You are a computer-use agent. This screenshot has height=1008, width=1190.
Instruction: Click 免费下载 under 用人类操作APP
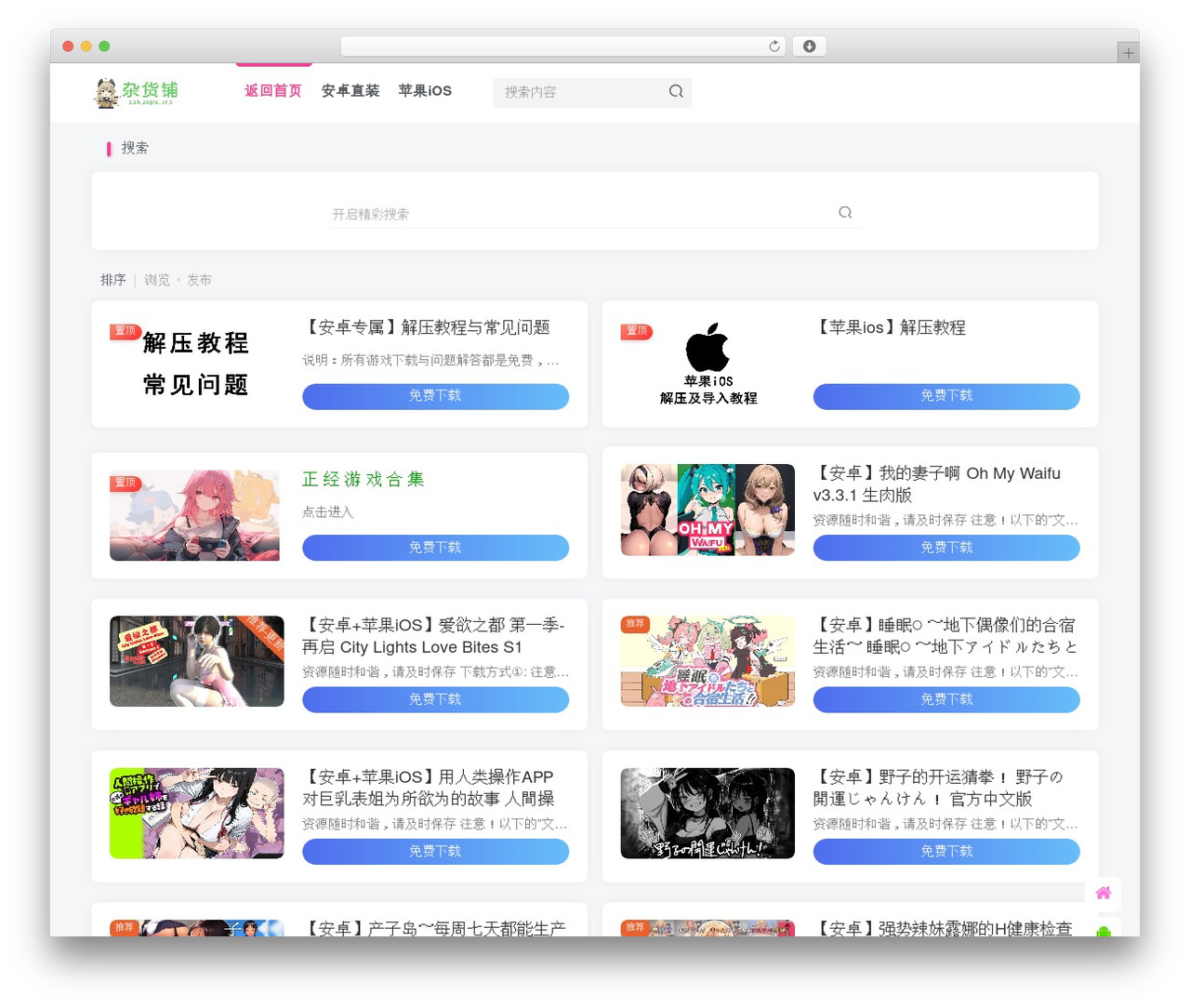tap(435, 852)
